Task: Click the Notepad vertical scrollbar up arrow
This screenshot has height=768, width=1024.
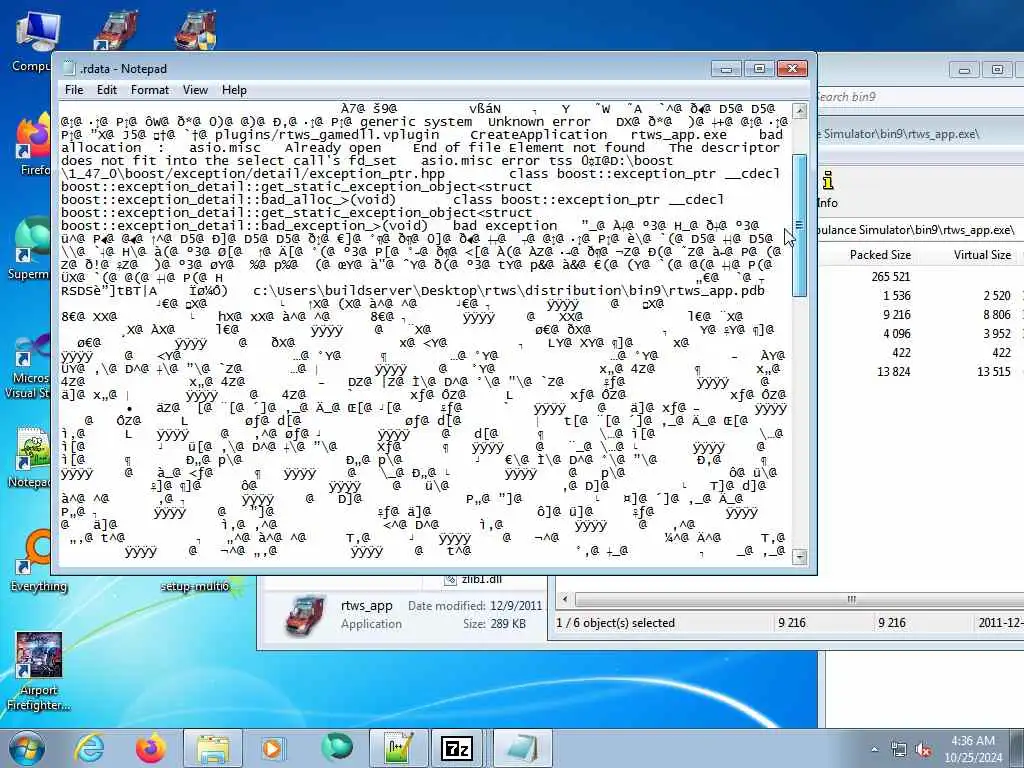Action: pos(799,111)
